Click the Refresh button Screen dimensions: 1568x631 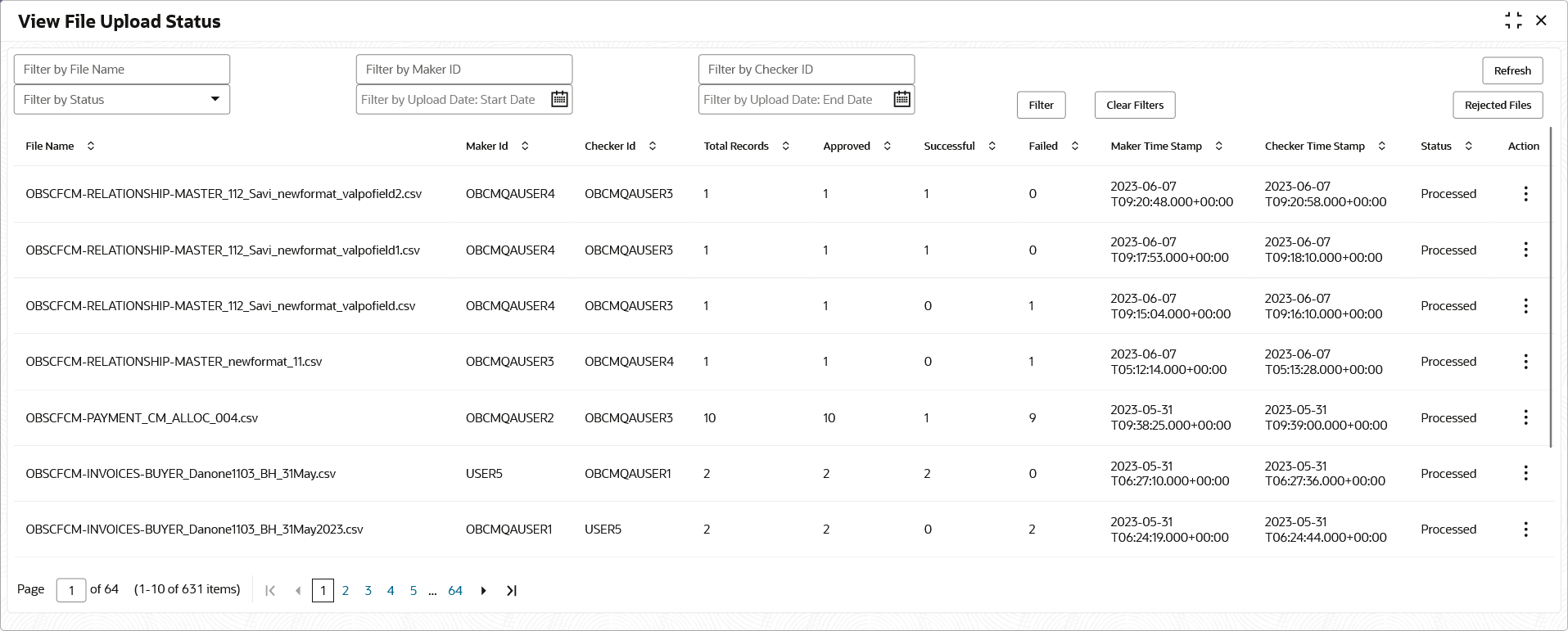pos(1512,70)
